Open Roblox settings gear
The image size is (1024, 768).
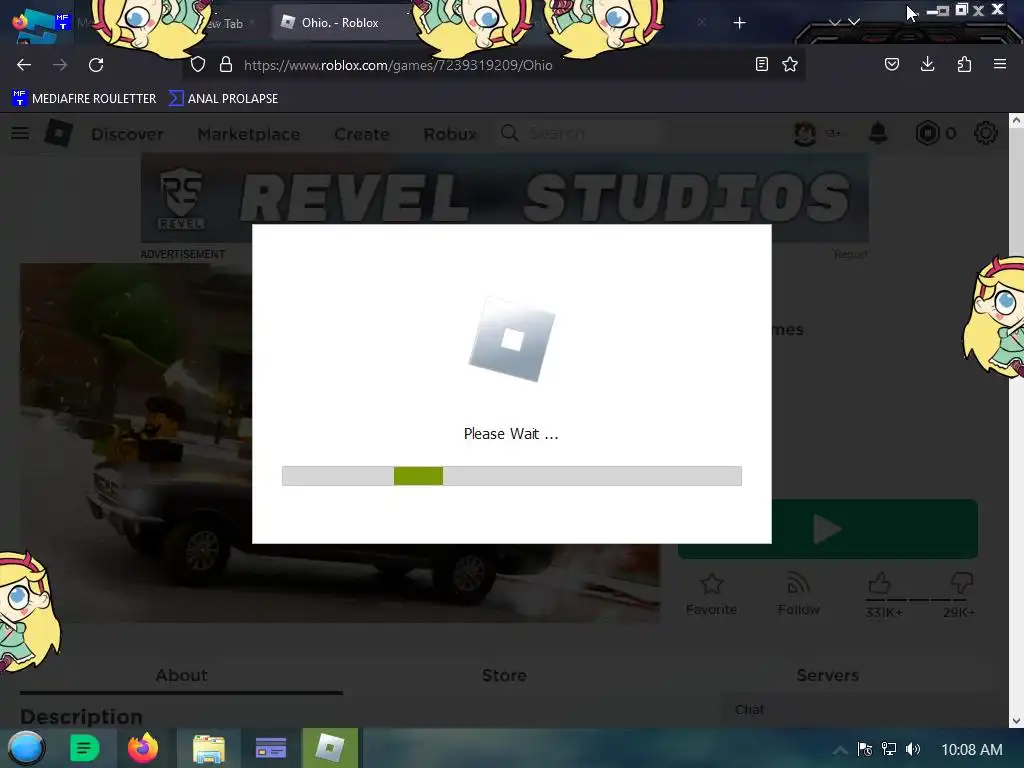point(985,133)
